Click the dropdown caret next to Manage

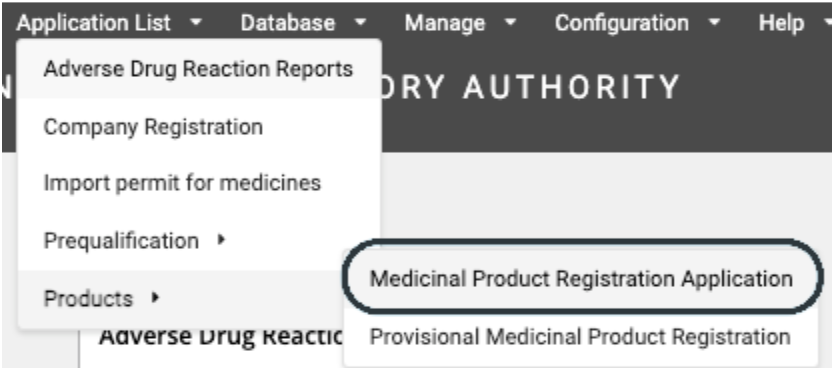(511, 23)
